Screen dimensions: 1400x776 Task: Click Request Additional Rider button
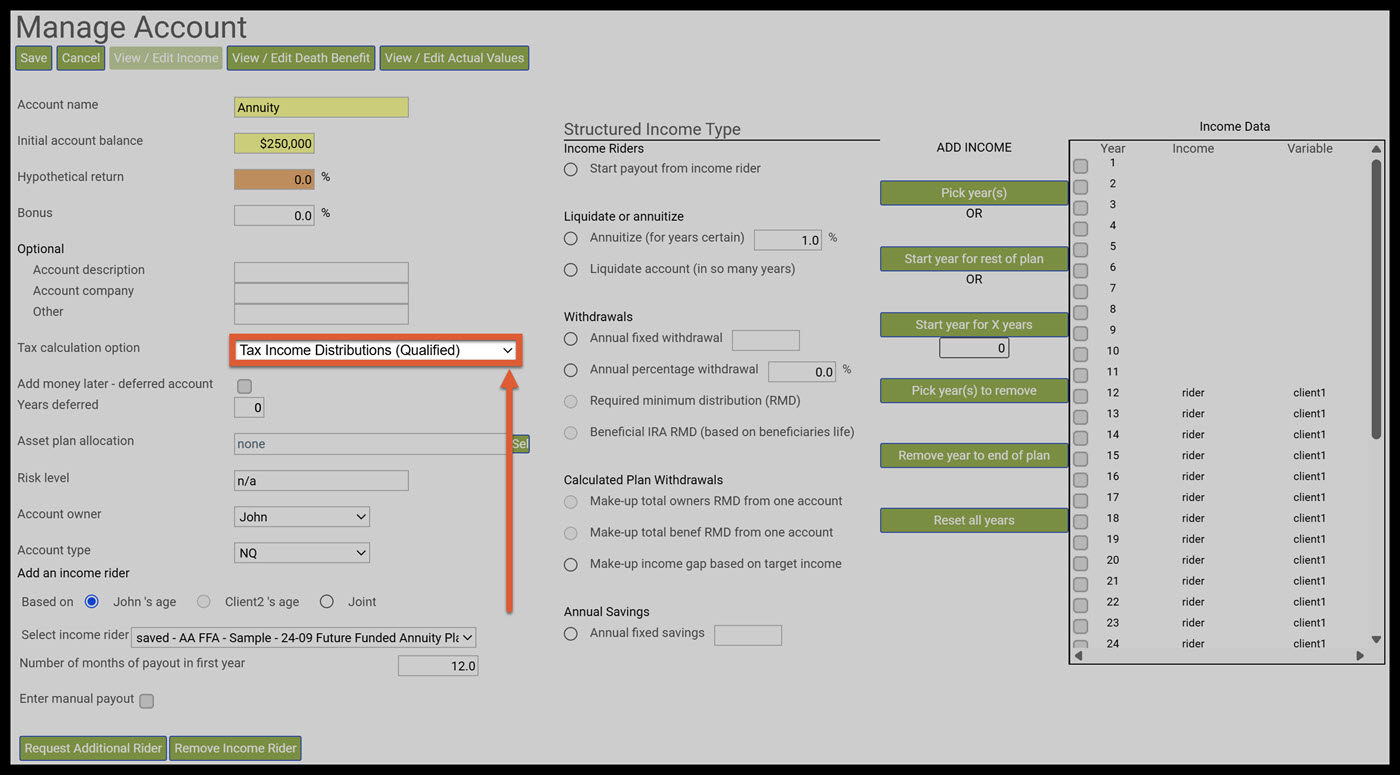(93, 748)
